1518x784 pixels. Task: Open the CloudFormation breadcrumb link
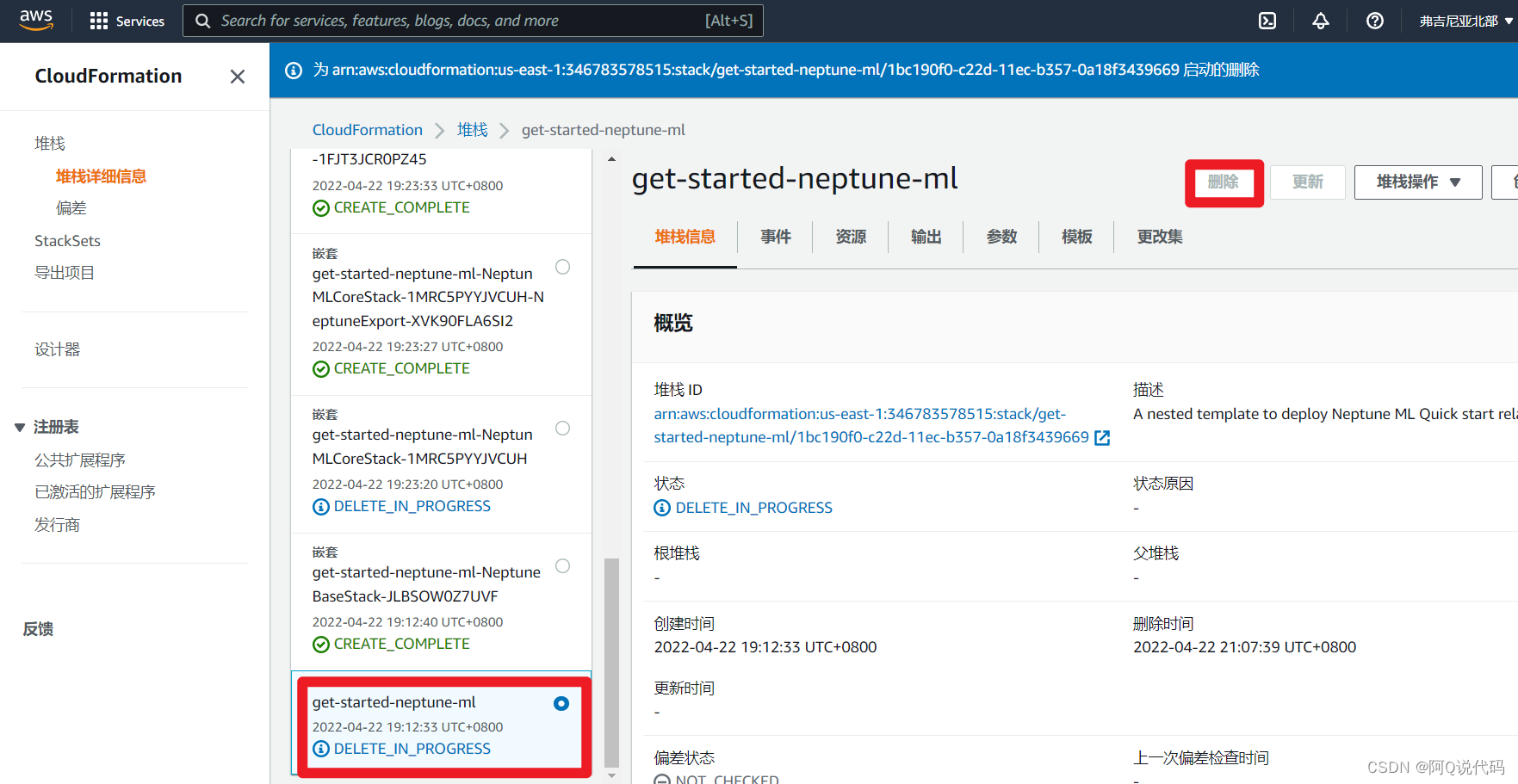point(367,130)
